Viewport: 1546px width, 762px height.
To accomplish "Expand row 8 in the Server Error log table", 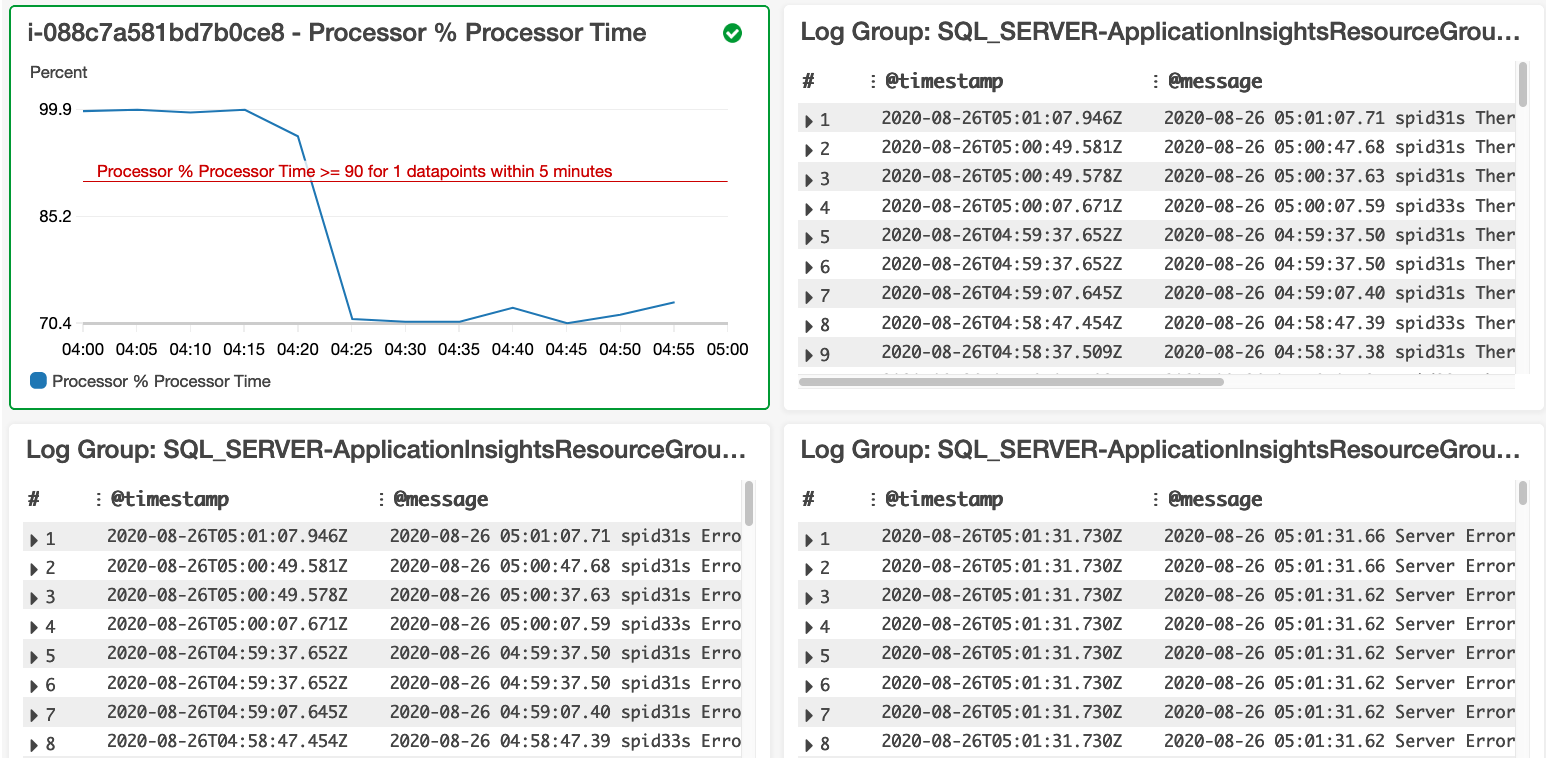I will (809, 744).
